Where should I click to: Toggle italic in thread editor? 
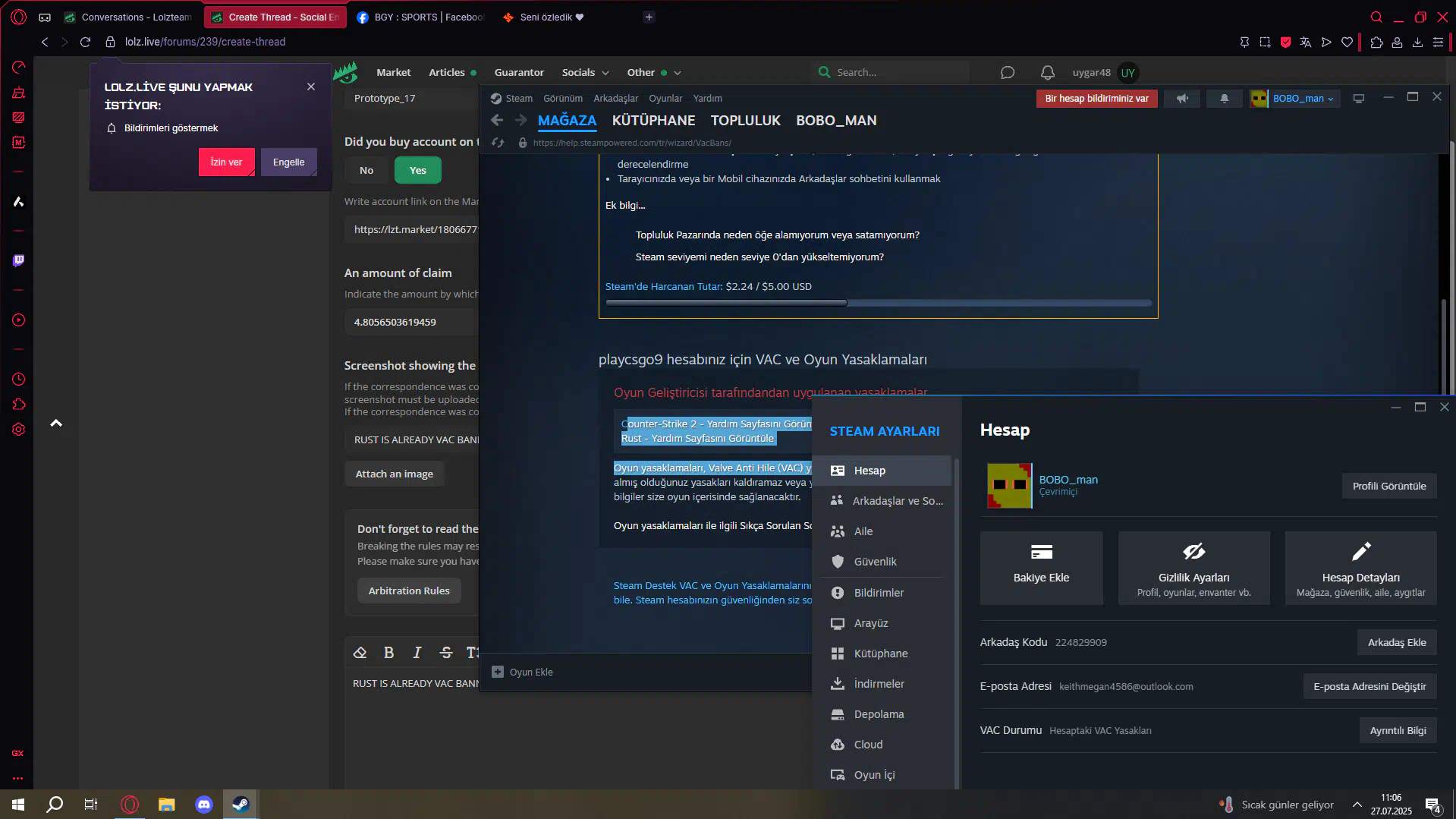pos(417,653)
